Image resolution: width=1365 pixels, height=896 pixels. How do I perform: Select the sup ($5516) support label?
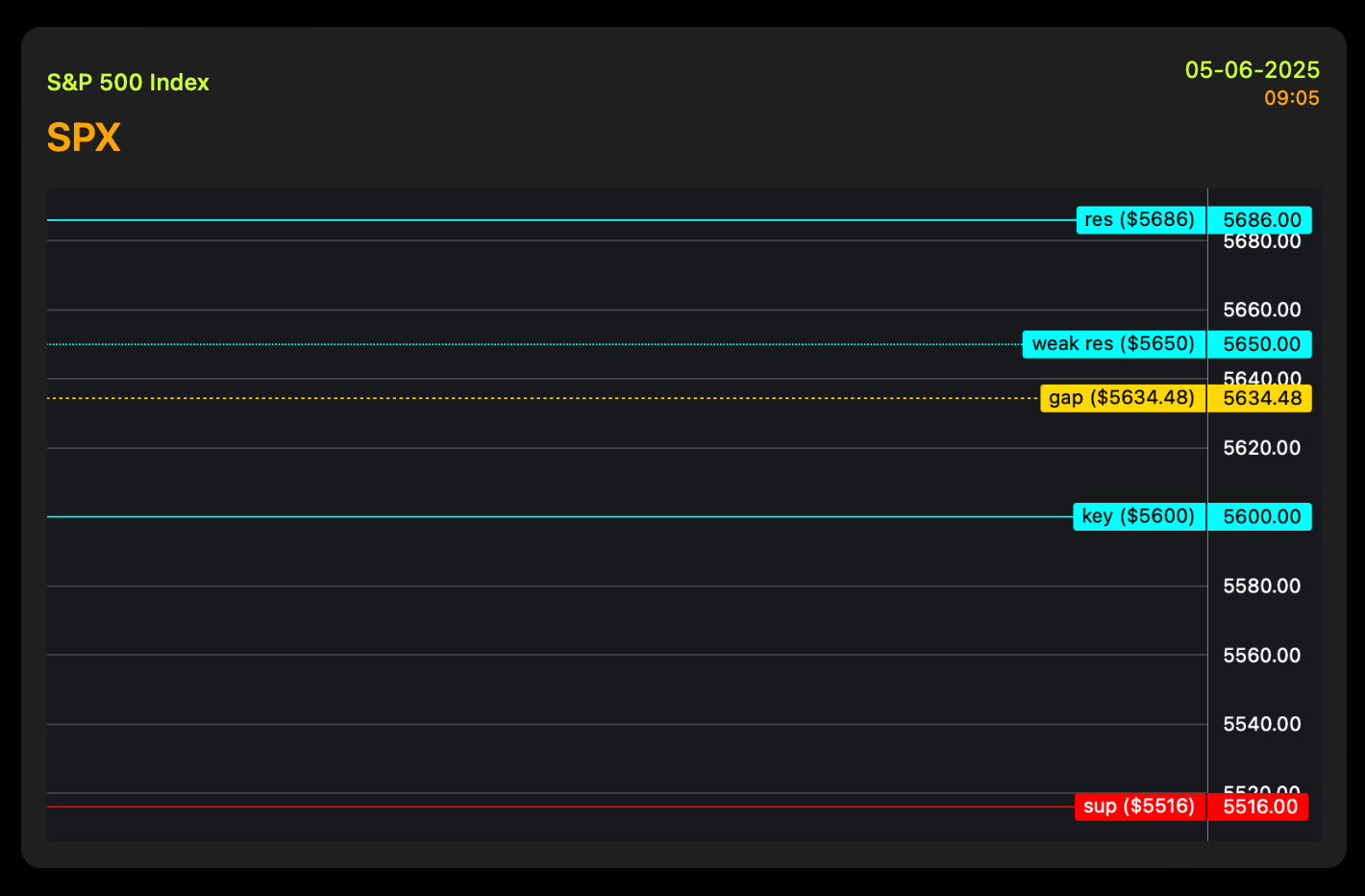1139,807
